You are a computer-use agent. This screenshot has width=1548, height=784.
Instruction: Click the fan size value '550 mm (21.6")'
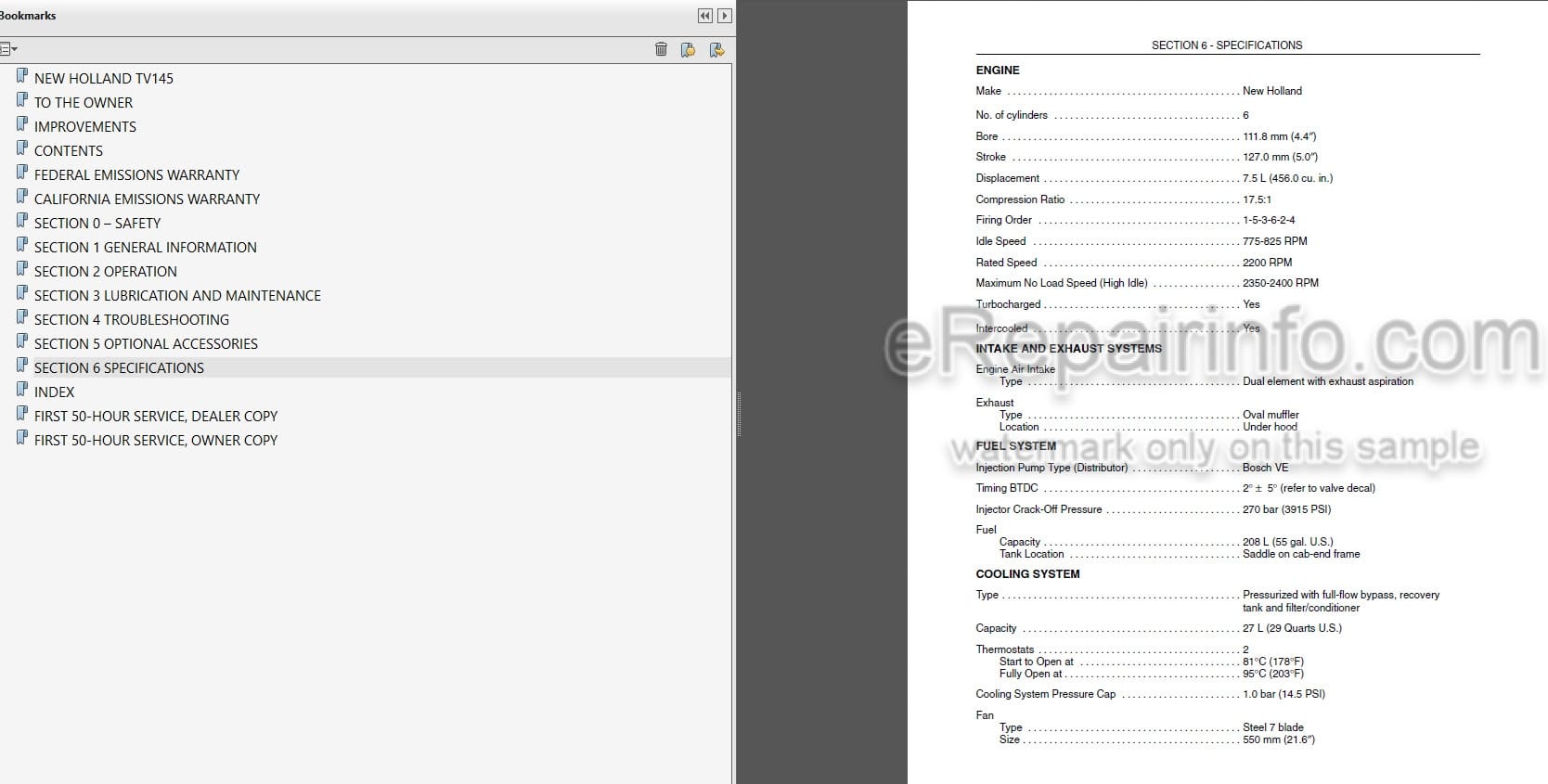click(1279, 739)
